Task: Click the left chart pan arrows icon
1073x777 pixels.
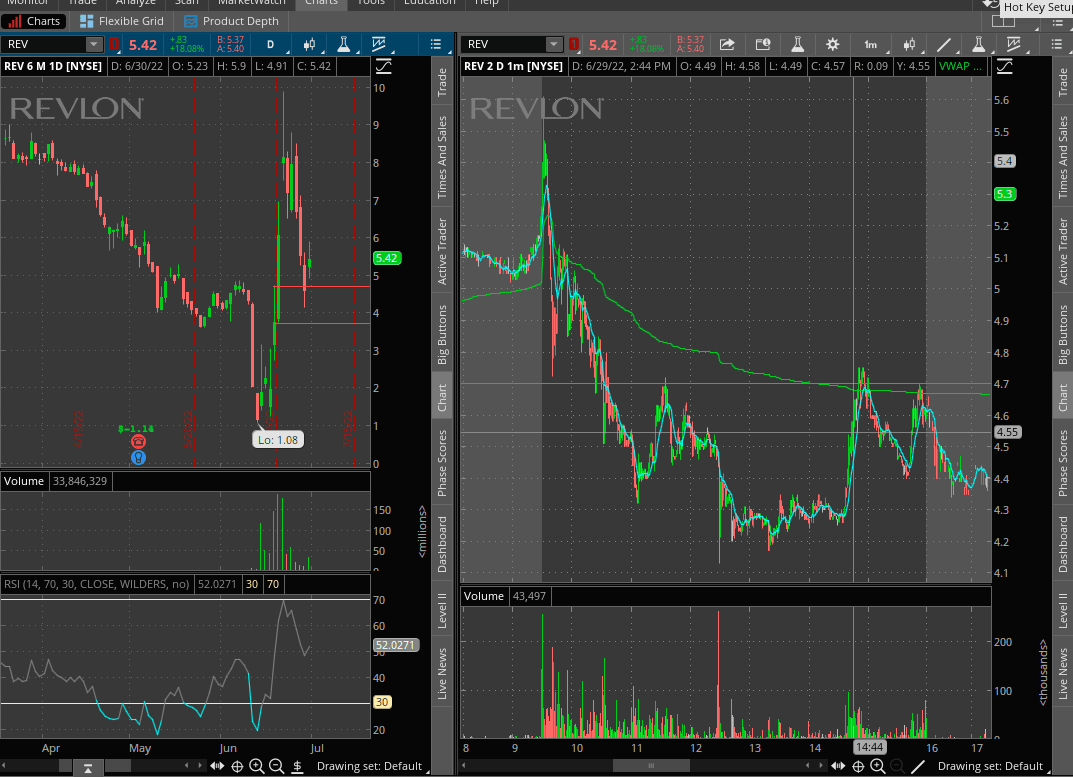Action: point(217,766)
